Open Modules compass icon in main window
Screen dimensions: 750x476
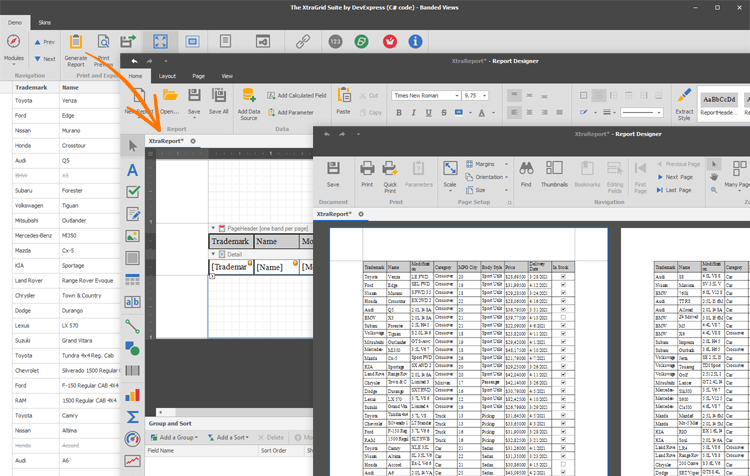(13, 42)
